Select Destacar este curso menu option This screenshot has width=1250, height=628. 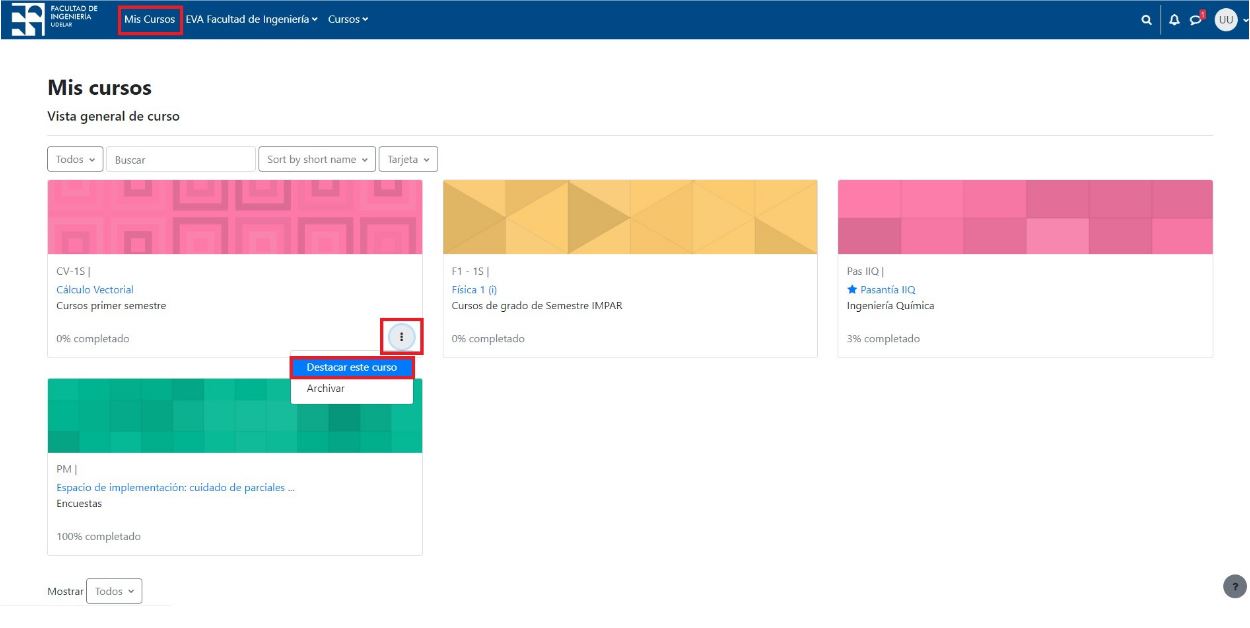(x=352, y=367)
